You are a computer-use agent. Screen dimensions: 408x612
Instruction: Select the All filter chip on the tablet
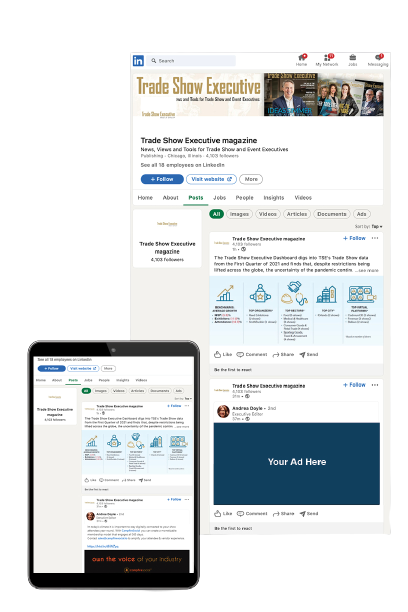[86, 391]
